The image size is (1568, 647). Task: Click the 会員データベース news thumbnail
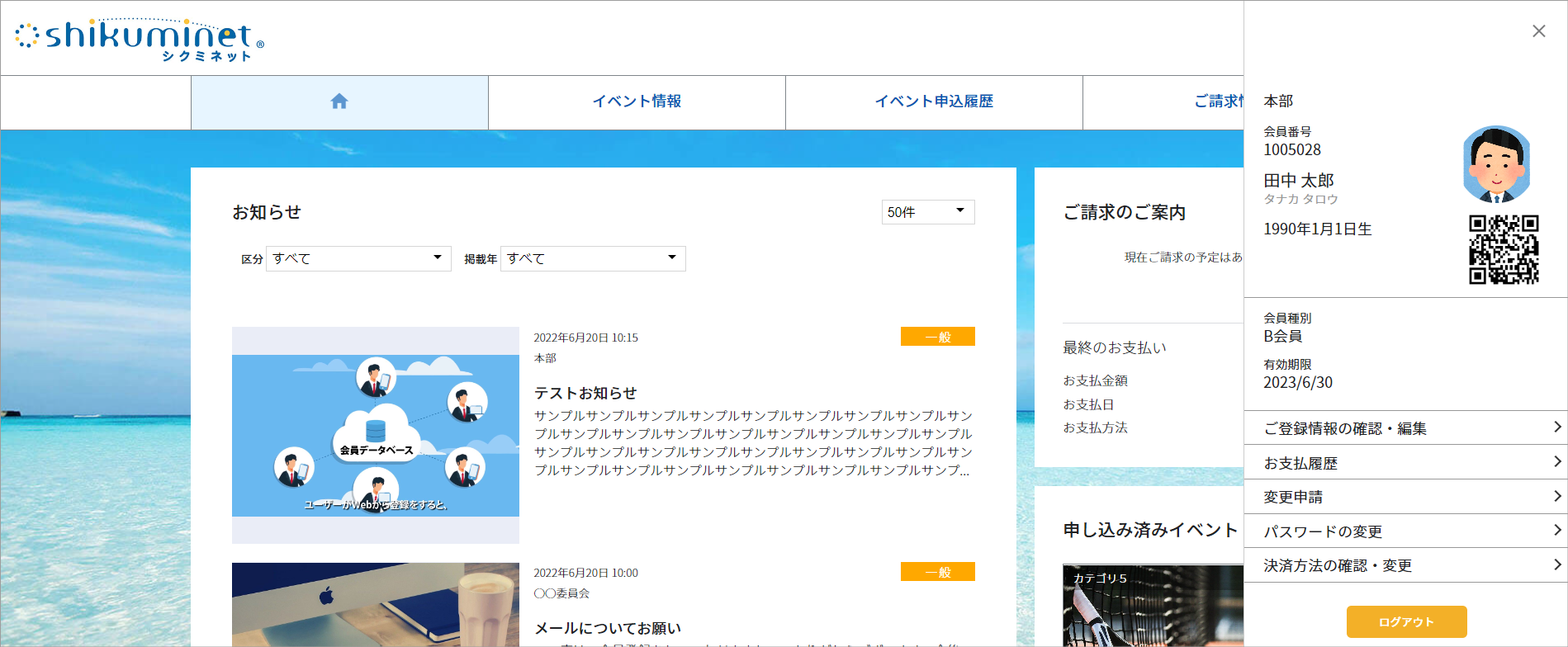376,435
